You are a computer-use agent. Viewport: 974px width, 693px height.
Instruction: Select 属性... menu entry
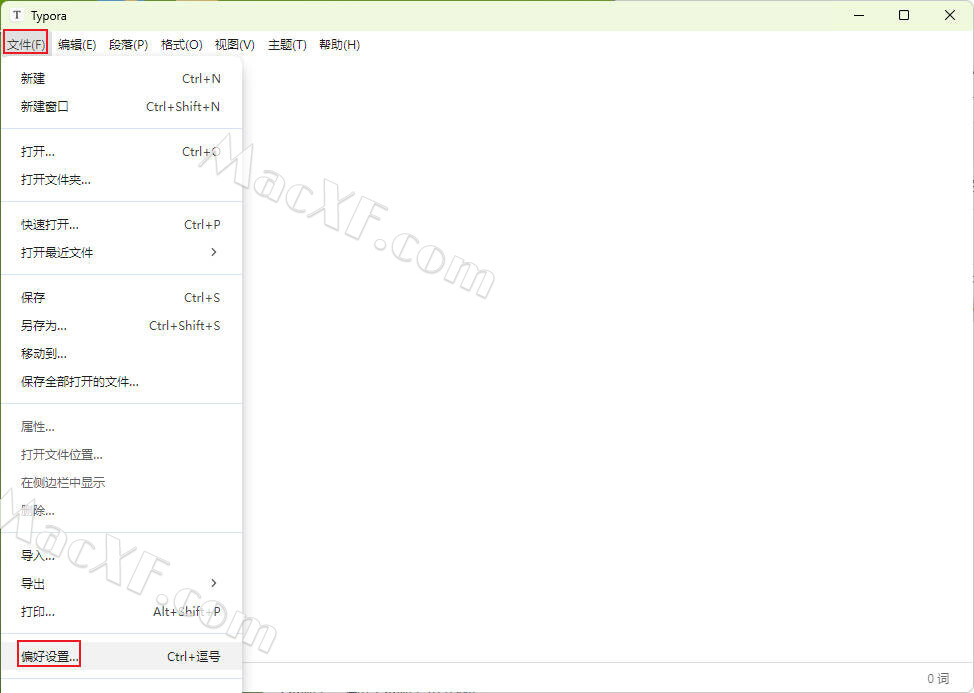coord(121,427)
